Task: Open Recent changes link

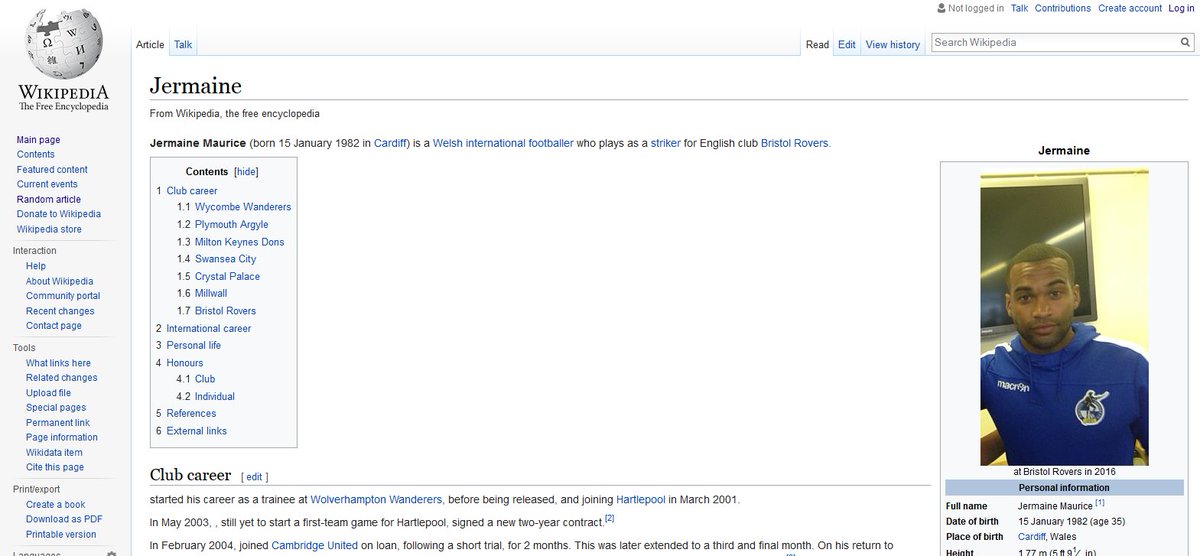Action: (x=60, y=311)
